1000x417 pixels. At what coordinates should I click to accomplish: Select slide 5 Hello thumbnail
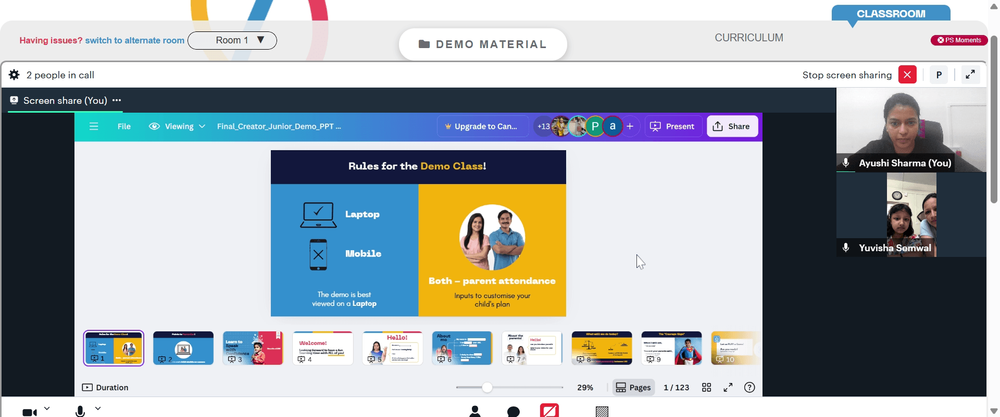click(392, 348)
